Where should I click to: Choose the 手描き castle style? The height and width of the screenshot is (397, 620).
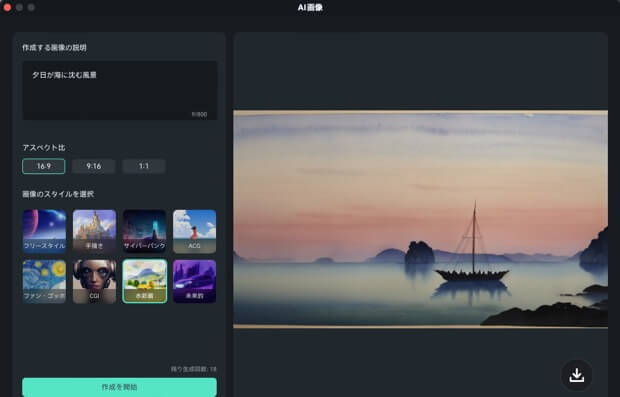(95, 231)
